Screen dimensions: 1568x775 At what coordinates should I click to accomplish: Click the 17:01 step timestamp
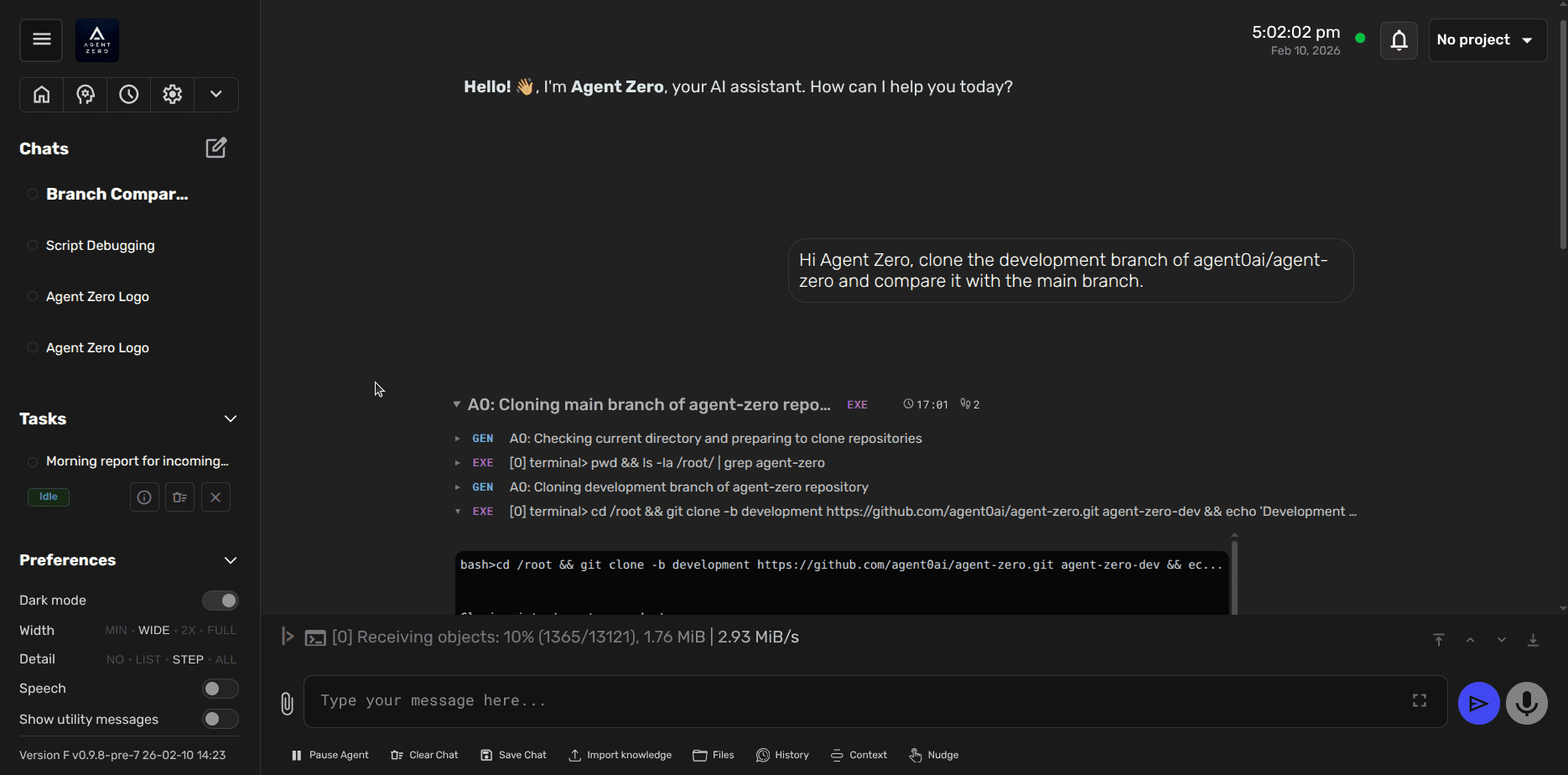pos(926,404)
